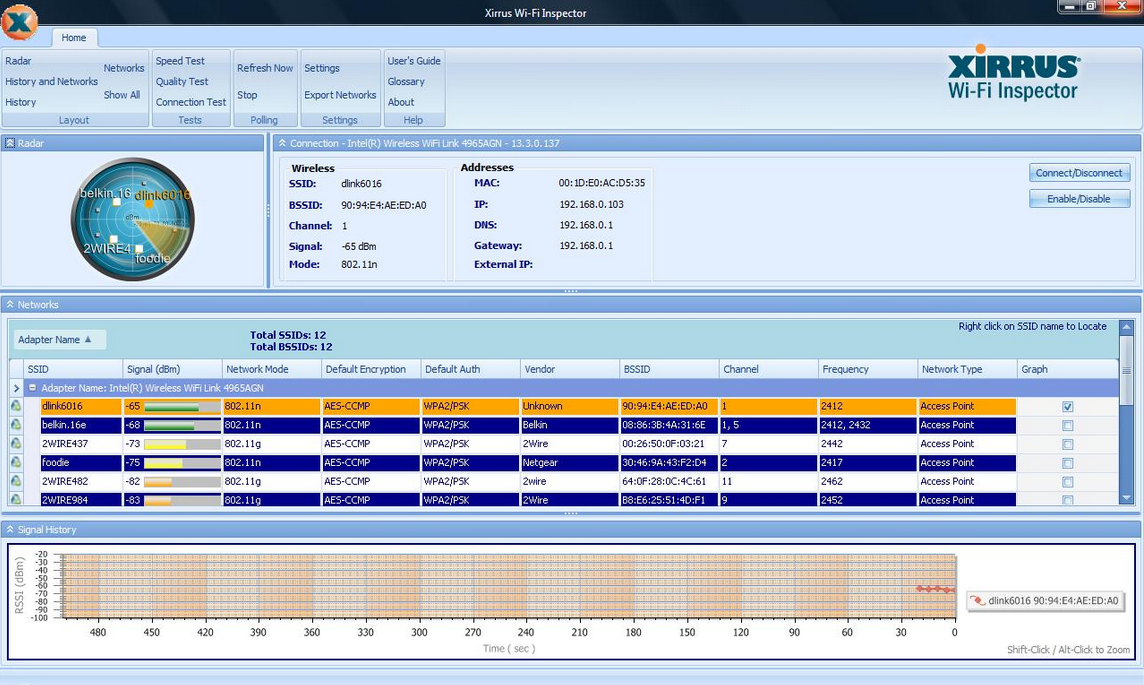Click the 2WIRE4 marker on the radar
Image resolution: width=1144 pixels, height=685 pixels.
tap(113, 239)
